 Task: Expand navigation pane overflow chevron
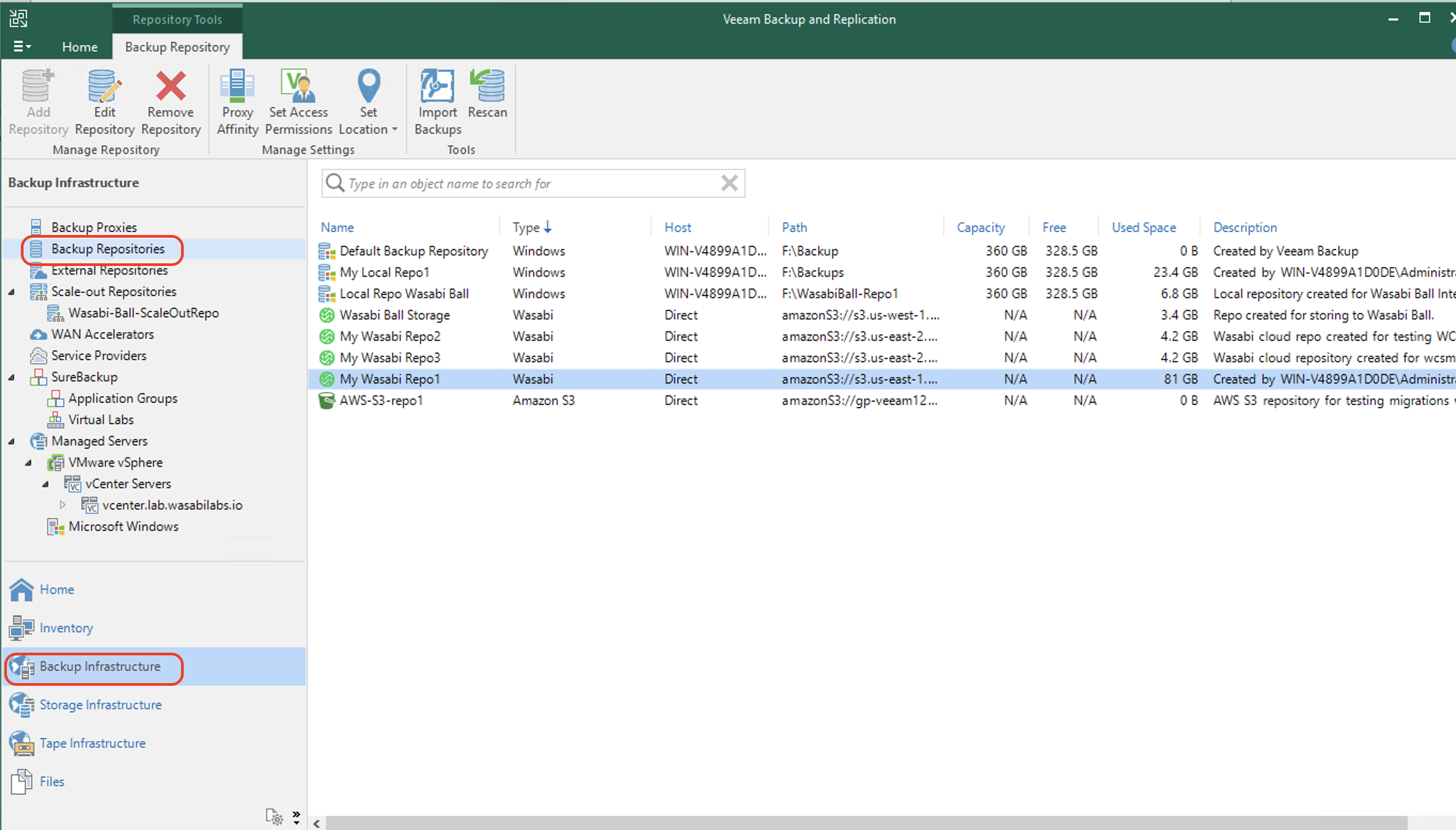(x=296, y=817)
